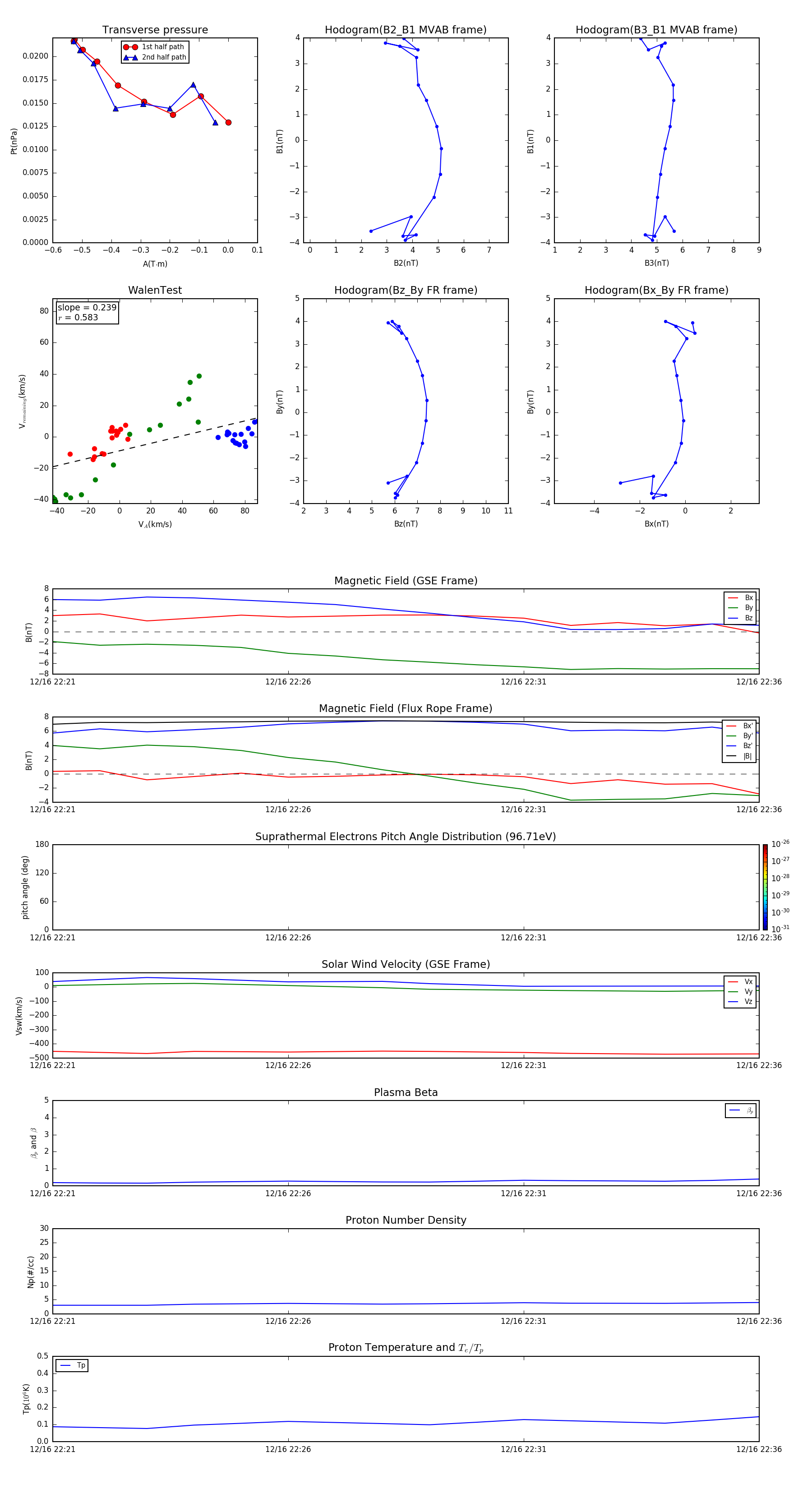This screenshot has height=1489, width=812.
Task: Click the Hodogram(Bz_By FR frame) title
Action: point(406,290)
